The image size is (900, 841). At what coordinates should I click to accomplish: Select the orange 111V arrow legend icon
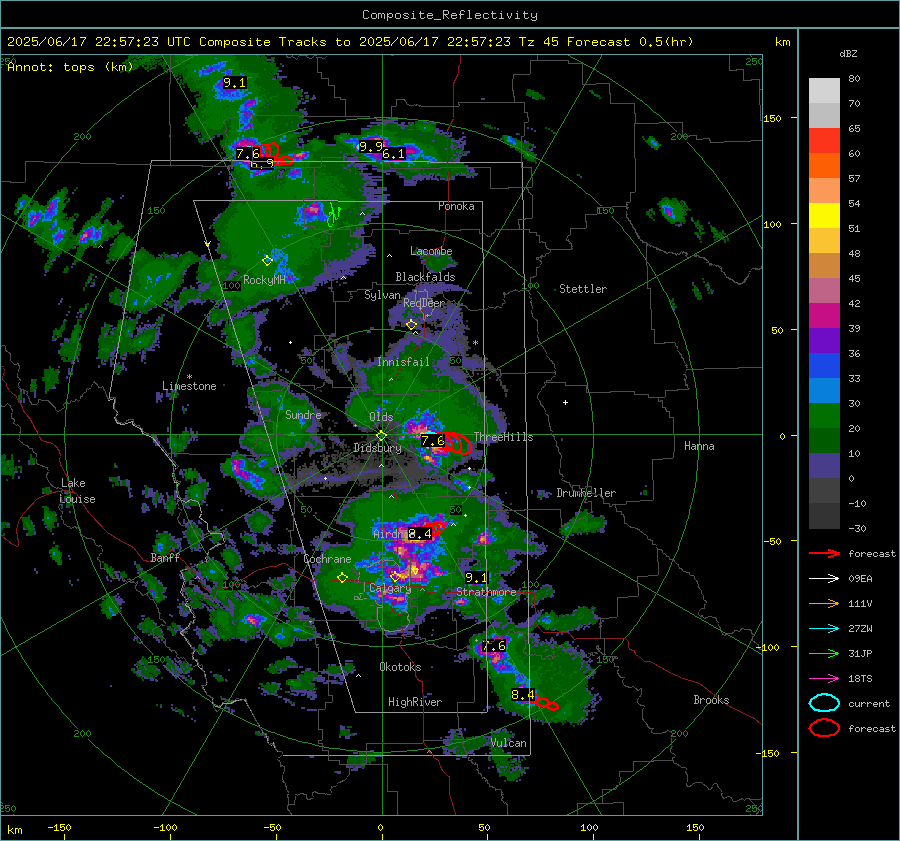pos(824,603)
